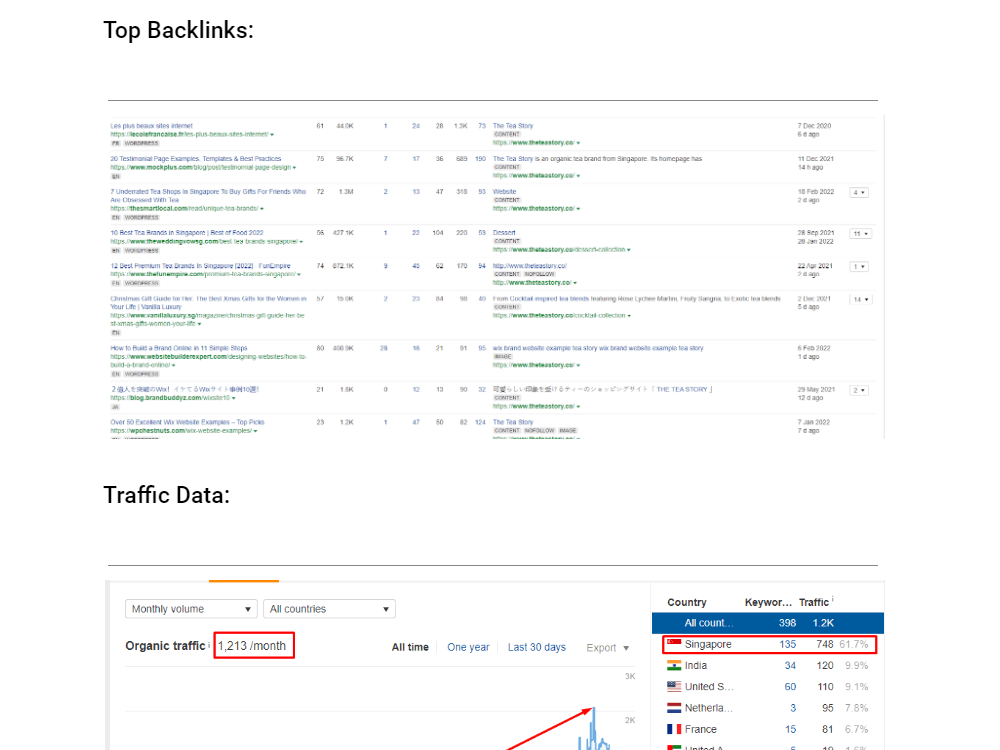Viewport: 1000px width, 750px height.
Task: Click the www.mockplus.com blog URL
Action: click(200, 167)
